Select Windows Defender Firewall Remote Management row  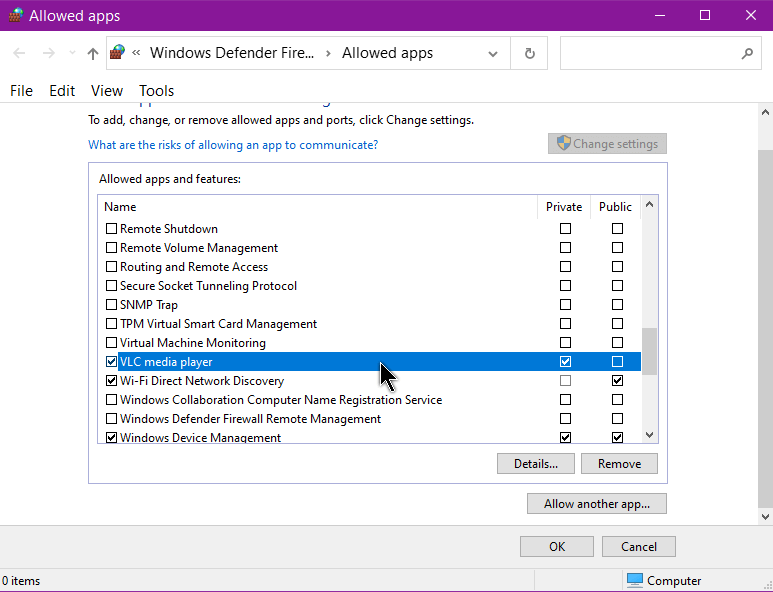coord(372,418)
